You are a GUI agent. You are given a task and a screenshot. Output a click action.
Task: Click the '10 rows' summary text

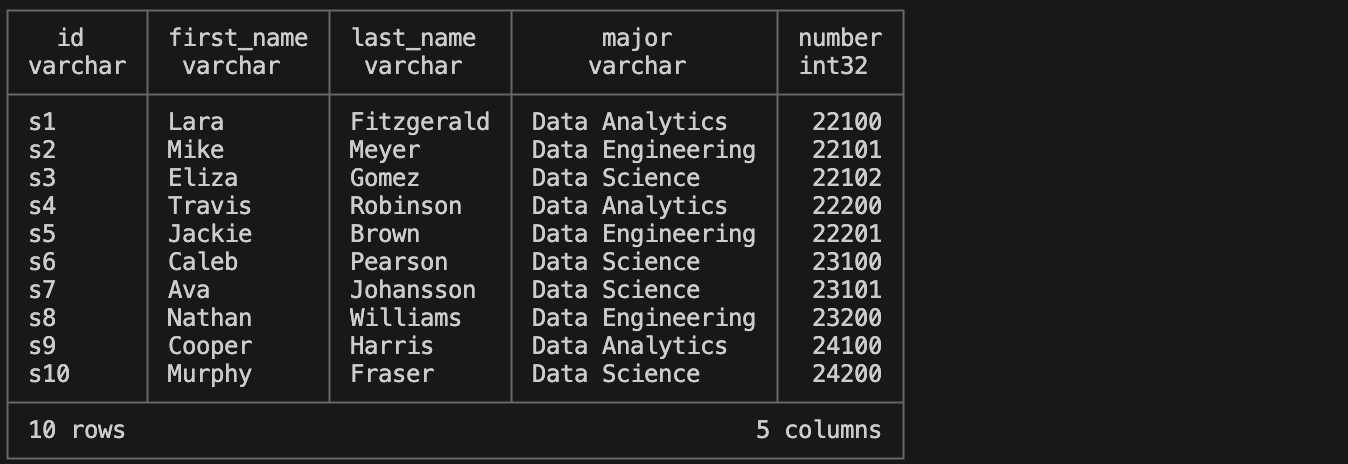pyautogui.click(x=77, y=430)
